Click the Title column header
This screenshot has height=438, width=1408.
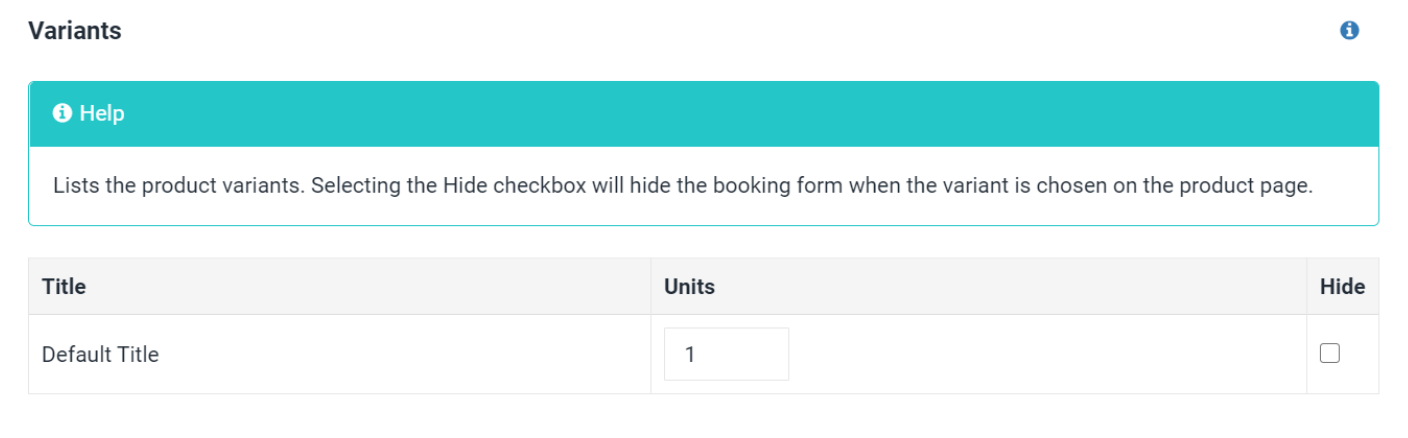pyautogui.click(x=64, y=287)
